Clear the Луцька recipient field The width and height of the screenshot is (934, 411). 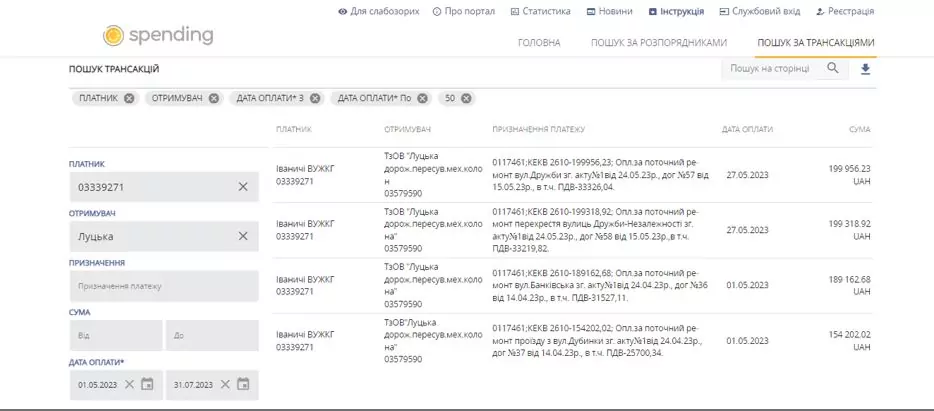(243, 236)
